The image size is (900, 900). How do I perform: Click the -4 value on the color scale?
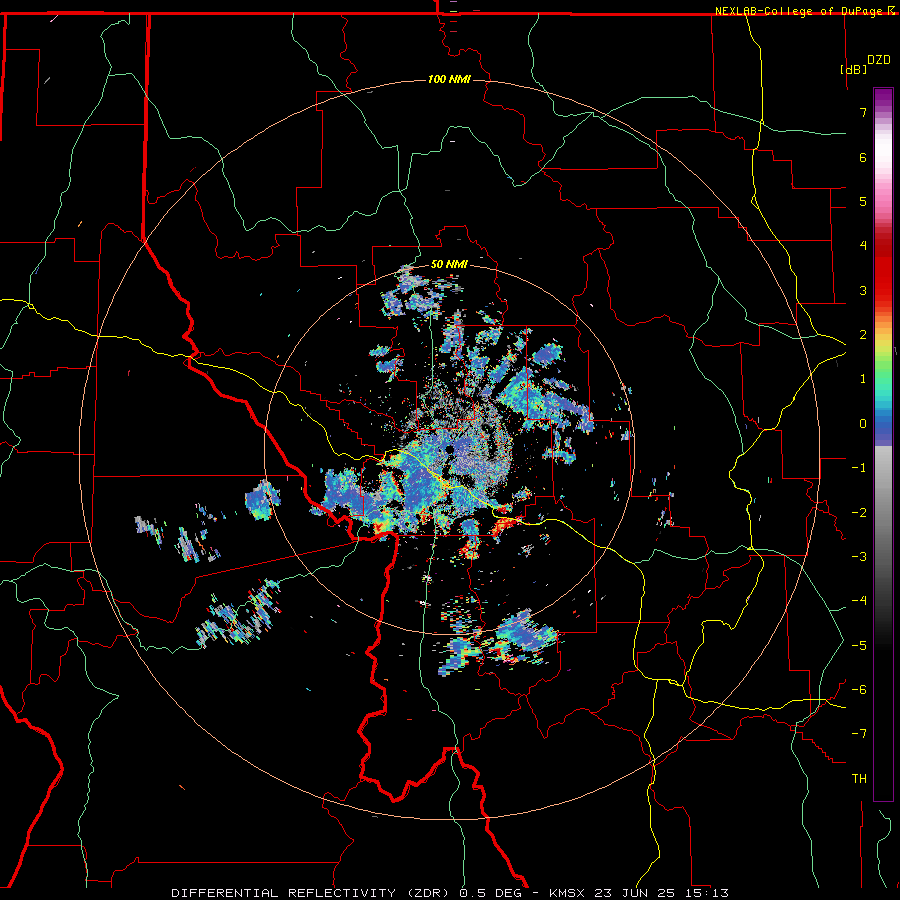pyautogui.click(x=859, y=601)
